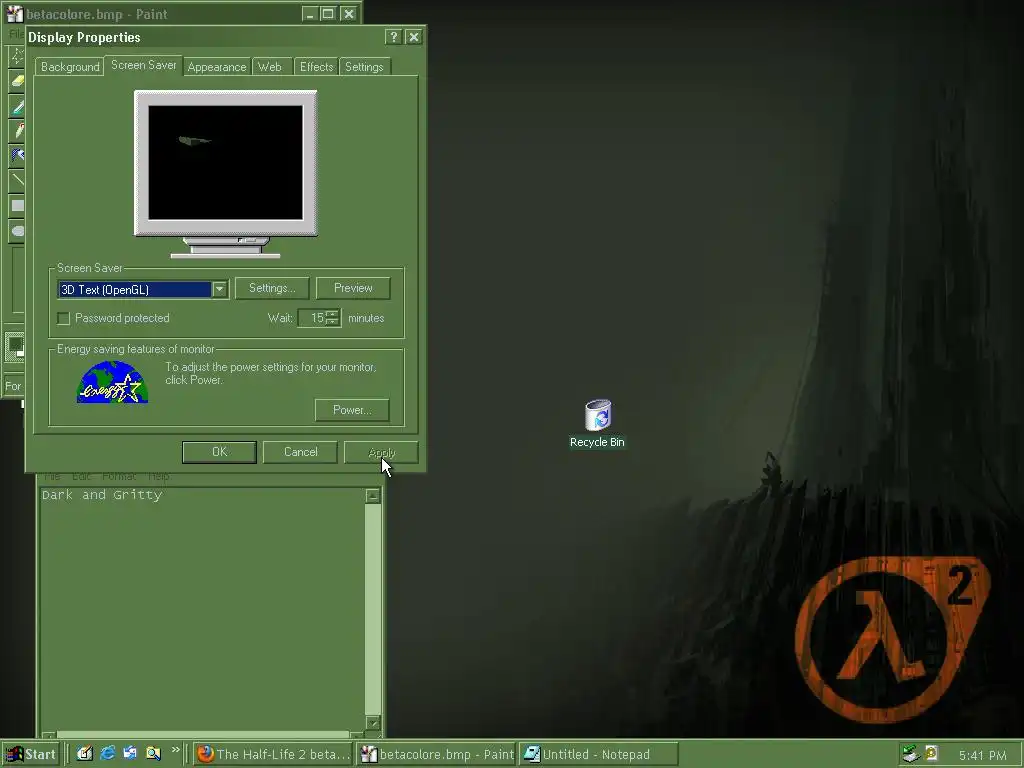Click the monitor screen saver preview
The image size is (1024, 768).
(x=225, y=163)
